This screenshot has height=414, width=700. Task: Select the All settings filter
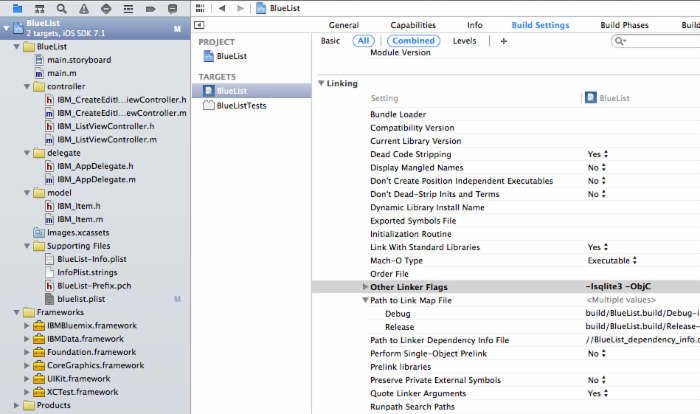pyautogui.click(x=364, y=41)
